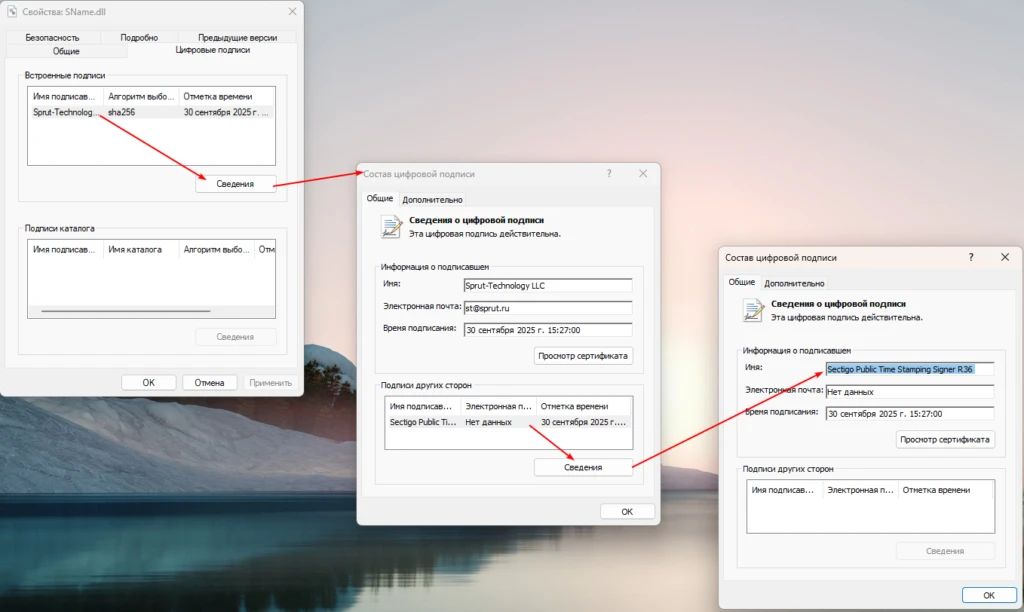Open the Подробно tab
Screen dimensions: 1024x612
tap(139, 37)
